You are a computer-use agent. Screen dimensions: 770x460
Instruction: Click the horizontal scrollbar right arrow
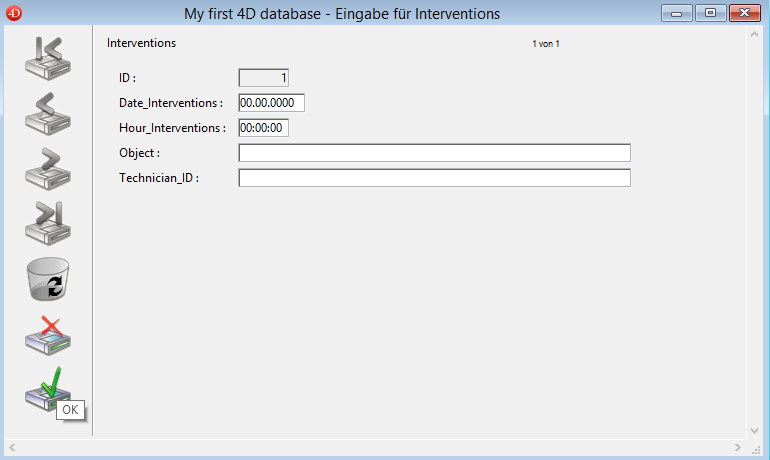click(738, 447)
